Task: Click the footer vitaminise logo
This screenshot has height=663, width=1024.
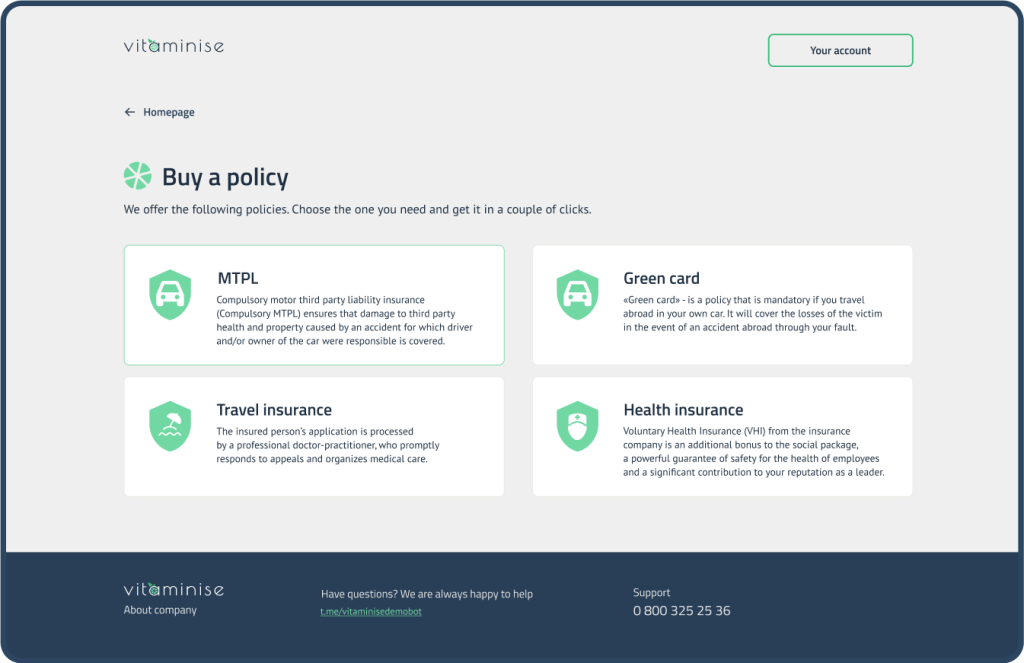Action: click(x=174, y=589)
